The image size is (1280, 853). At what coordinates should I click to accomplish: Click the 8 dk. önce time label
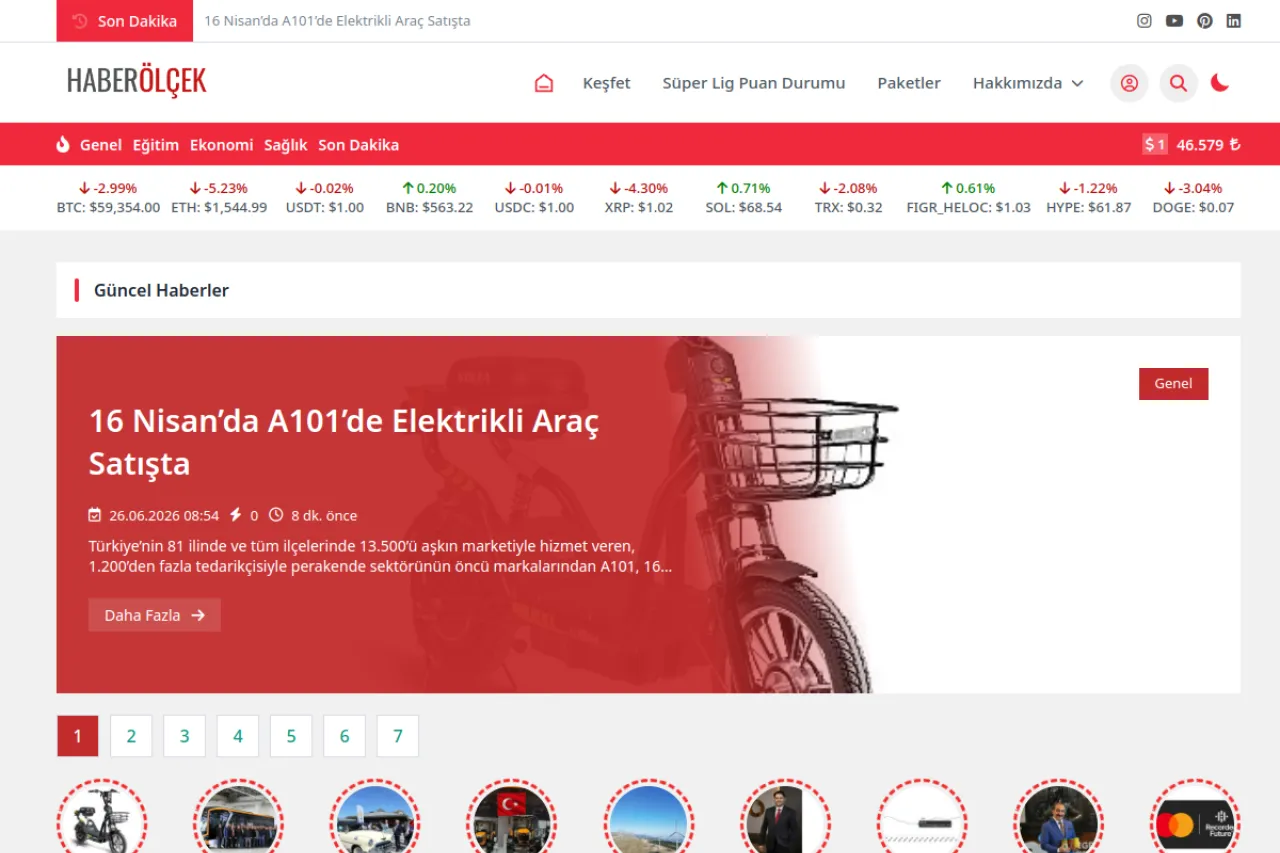(x=324, y=516)
